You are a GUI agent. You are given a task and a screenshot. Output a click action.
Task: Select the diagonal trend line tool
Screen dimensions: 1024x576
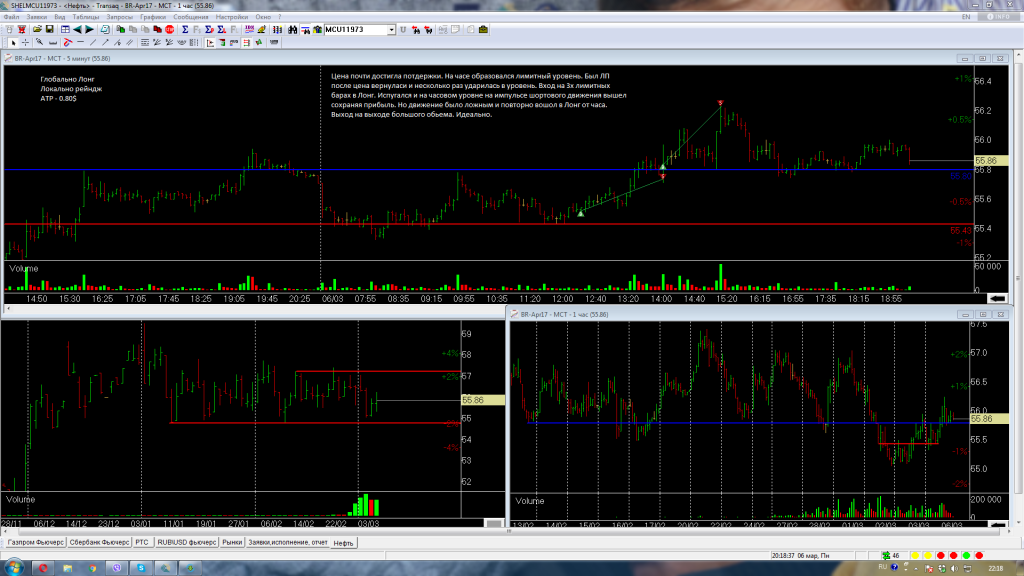pyautogui.click(x=93, y=42)
